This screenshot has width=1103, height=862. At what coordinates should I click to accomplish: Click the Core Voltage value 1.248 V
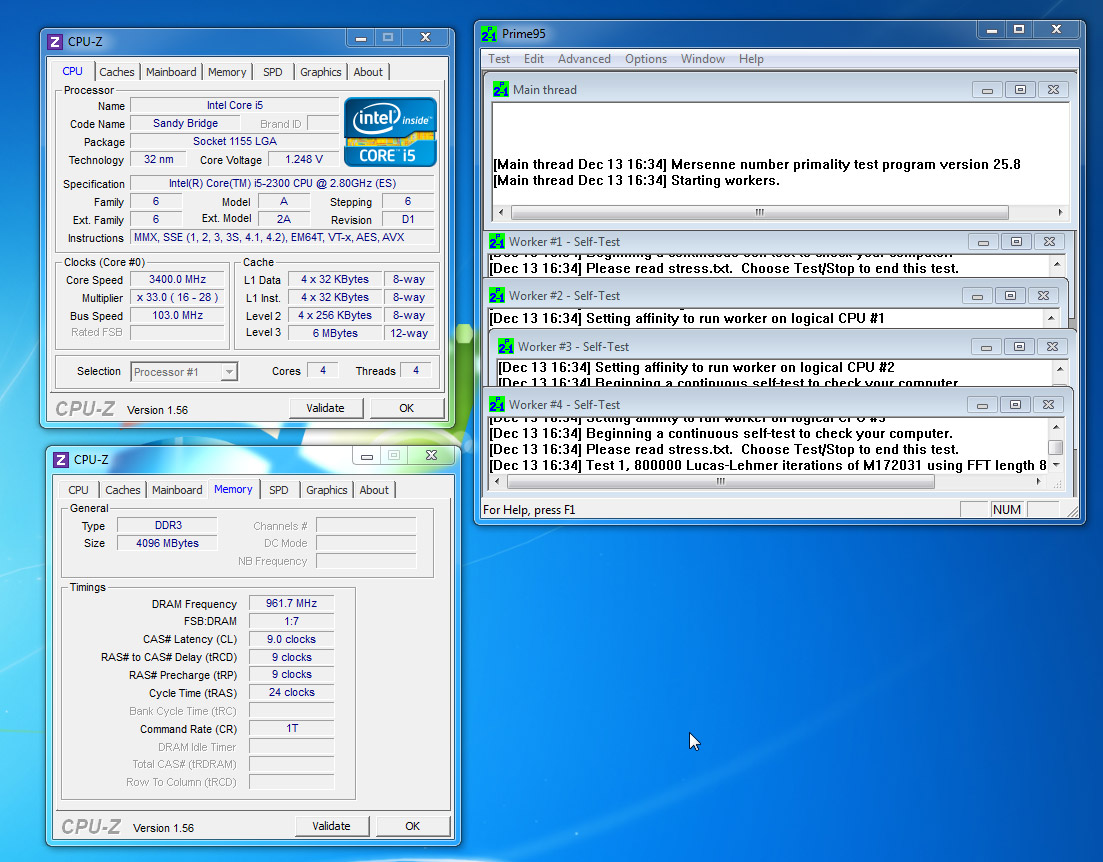[304, 159]
